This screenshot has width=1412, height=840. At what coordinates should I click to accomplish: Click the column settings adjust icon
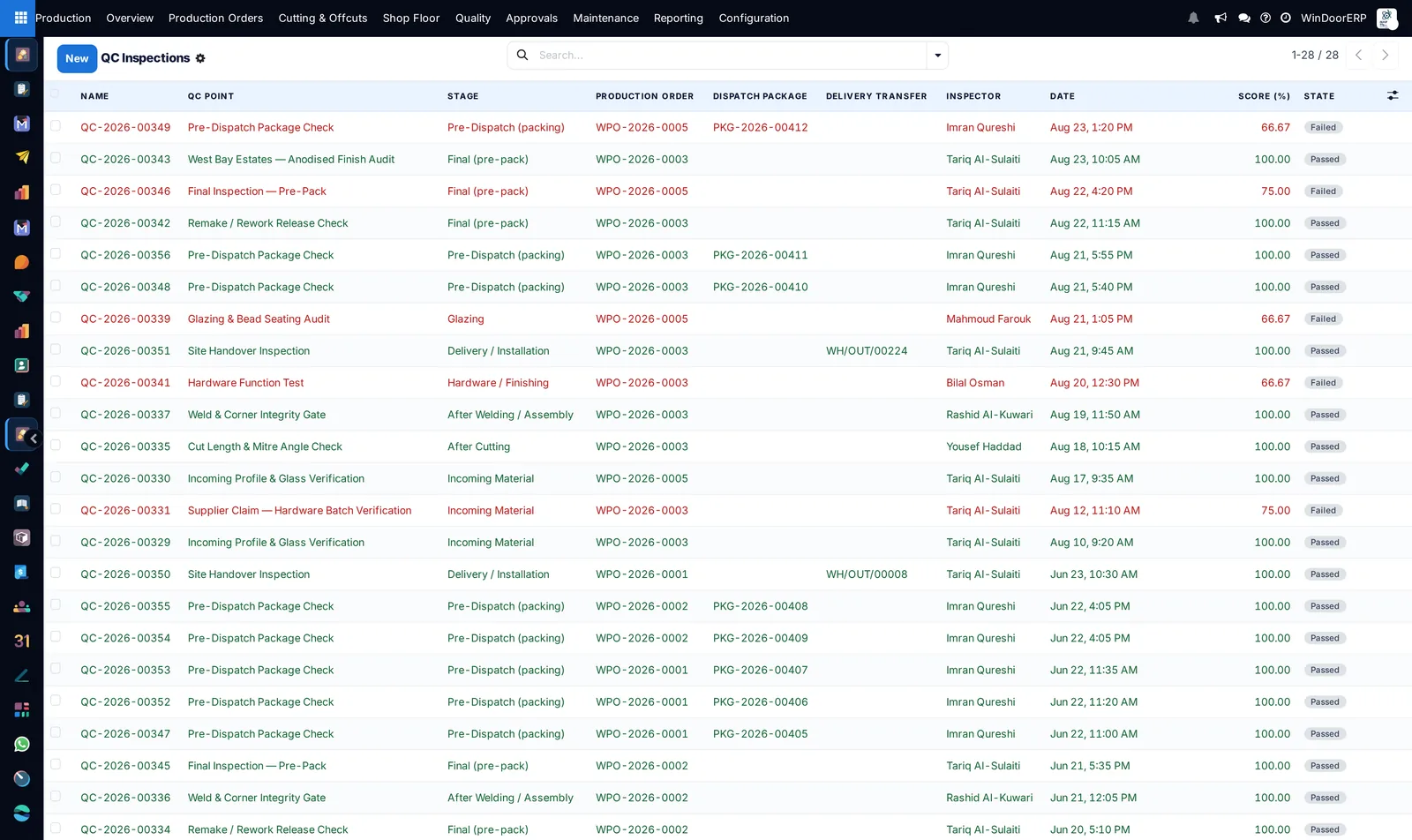point(1393,95)
